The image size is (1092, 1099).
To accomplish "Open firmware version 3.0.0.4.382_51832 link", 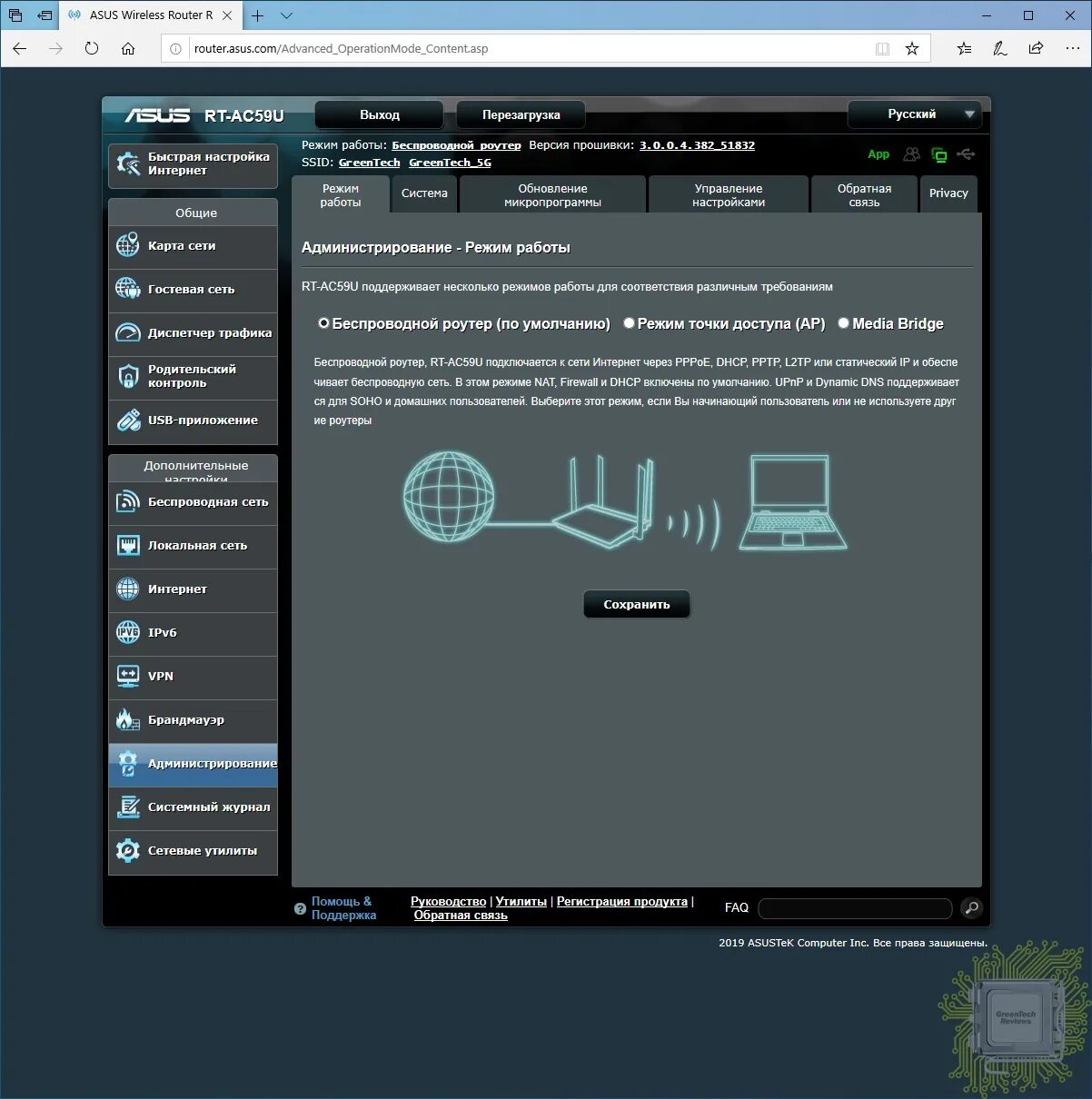I will [697, 145].
